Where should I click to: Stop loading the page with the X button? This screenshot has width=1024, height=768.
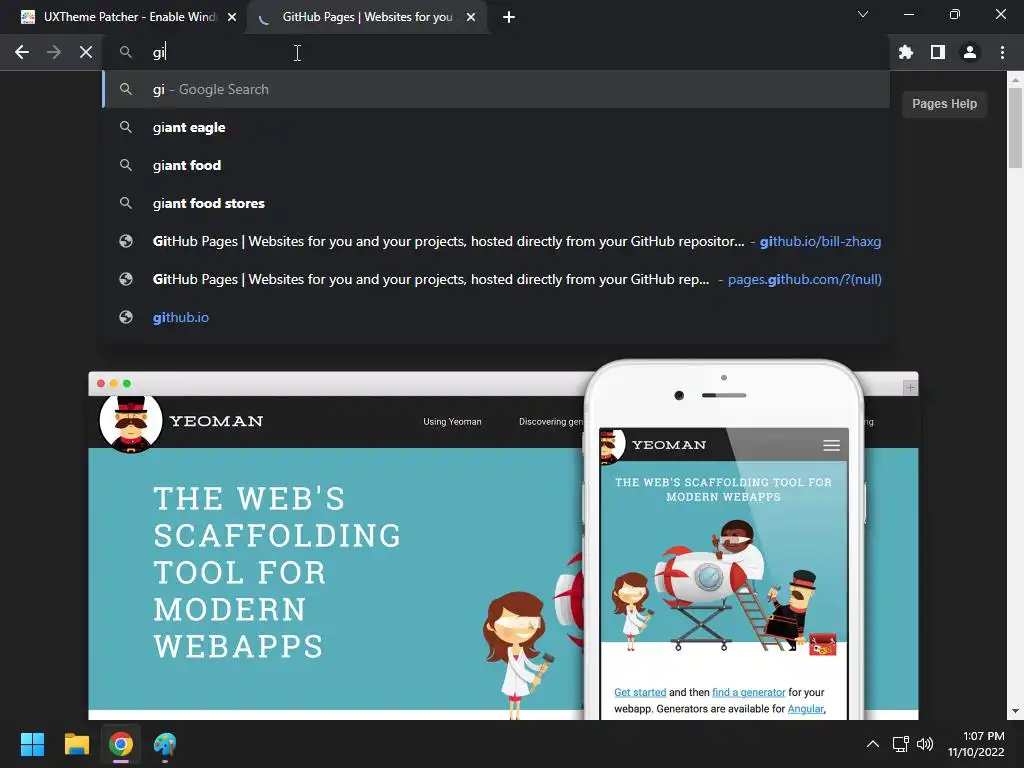86,52
